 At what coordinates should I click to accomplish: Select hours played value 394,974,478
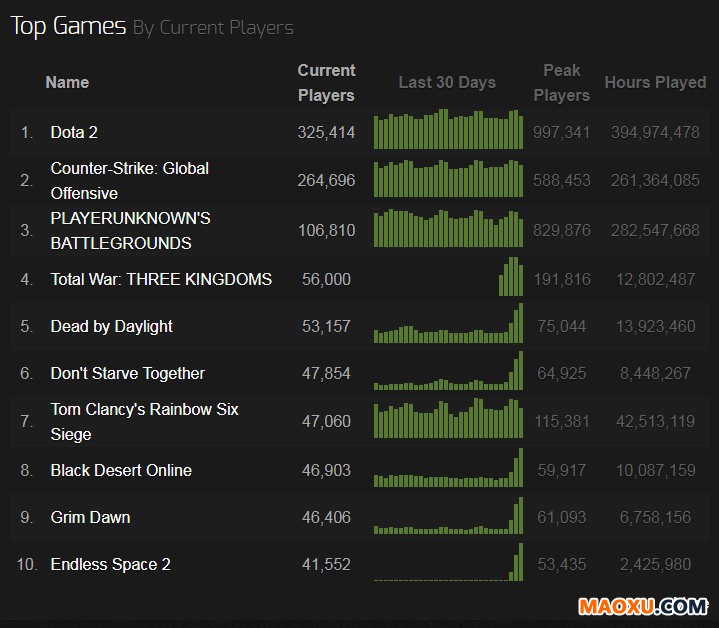tap(655, 132)
